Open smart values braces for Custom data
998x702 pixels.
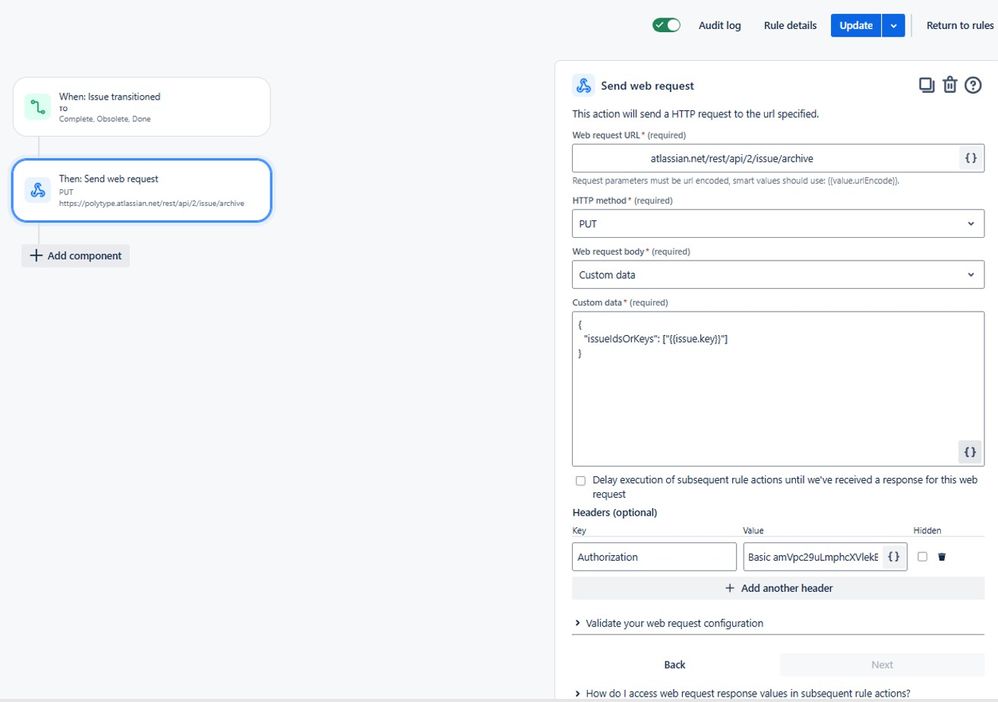point(969,452)
